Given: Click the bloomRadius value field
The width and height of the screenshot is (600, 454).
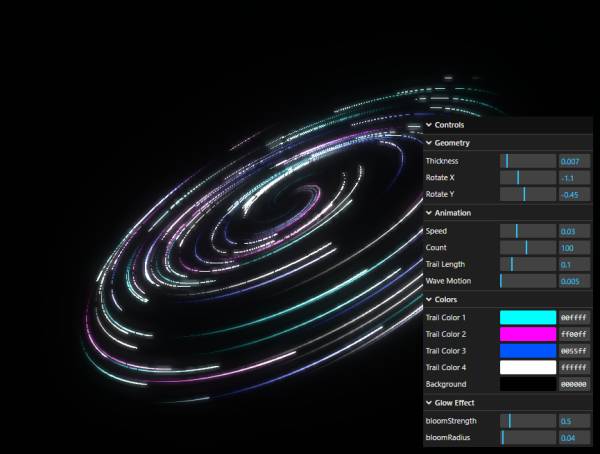Looking at the screenshot, I should pyautogui.click(x=574, y=438).
